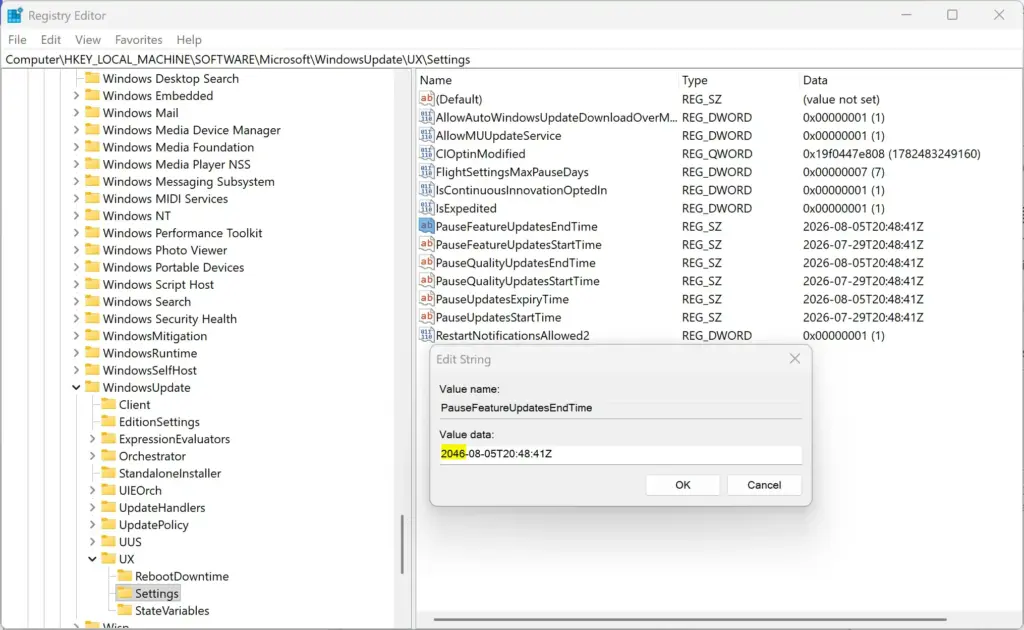Confirm the edit with OK
This screenshot has height=630, width=1024.
(682, 484)
